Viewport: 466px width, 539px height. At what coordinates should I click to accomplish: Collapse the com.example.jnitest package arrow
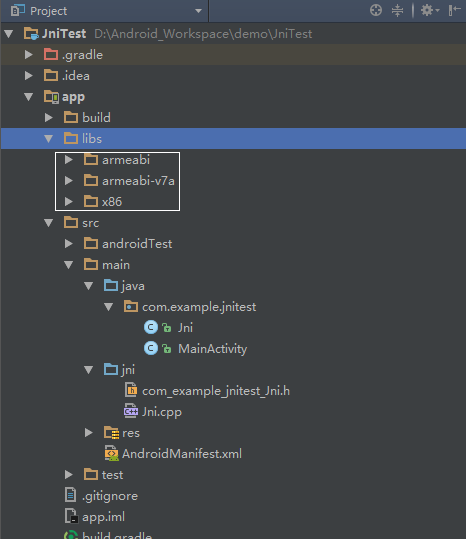coord(109,307)
